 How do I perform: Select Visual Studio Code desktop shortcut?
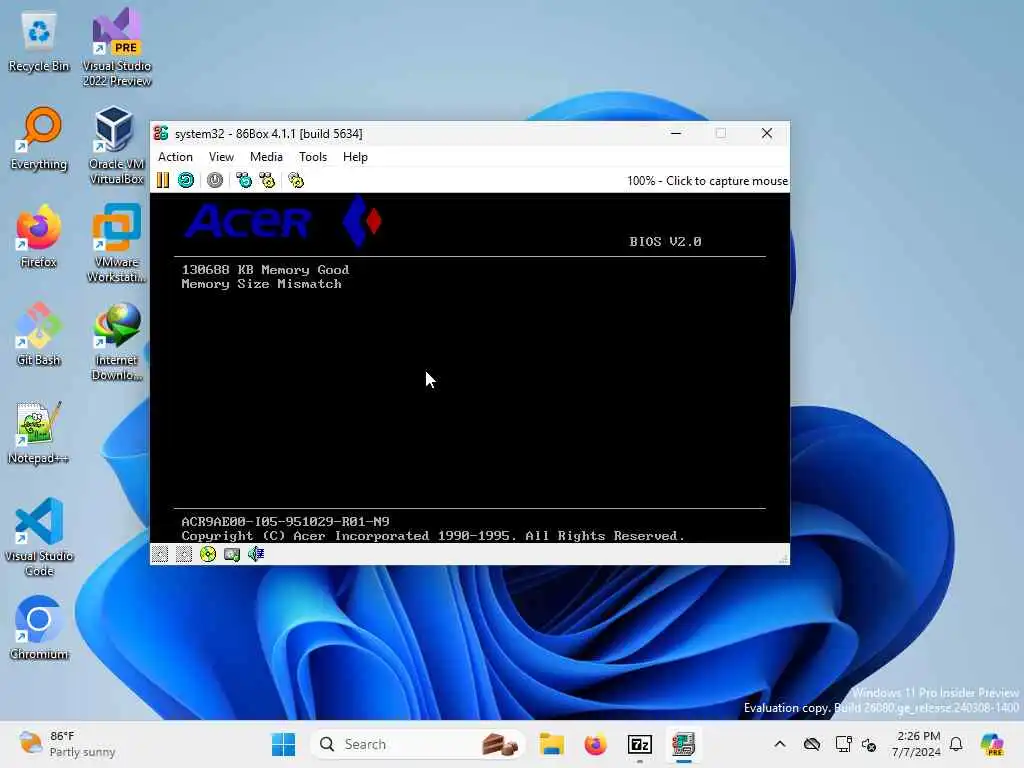pyautogui.click(x=39, y=537)
